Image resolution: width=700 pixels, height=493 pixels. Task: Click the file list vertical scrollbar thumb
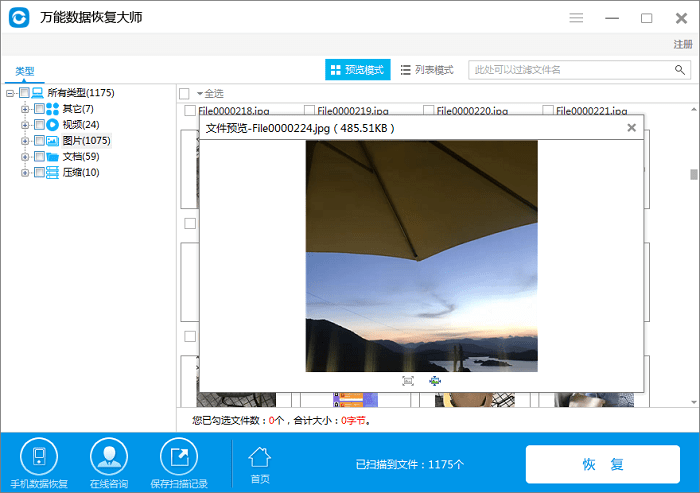[693, 174]
